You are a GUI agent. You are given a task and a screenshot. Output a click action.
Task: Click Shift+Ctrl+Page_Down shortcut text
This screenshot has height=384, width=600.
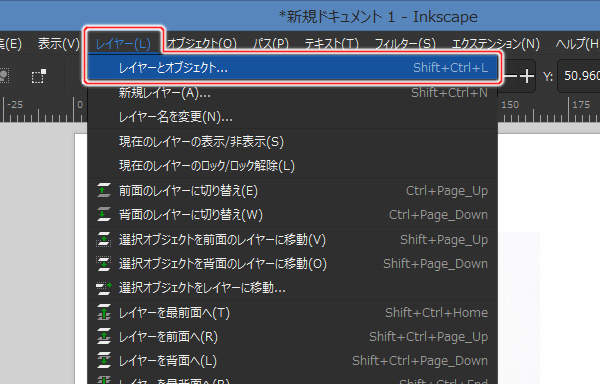click(420, 361)
